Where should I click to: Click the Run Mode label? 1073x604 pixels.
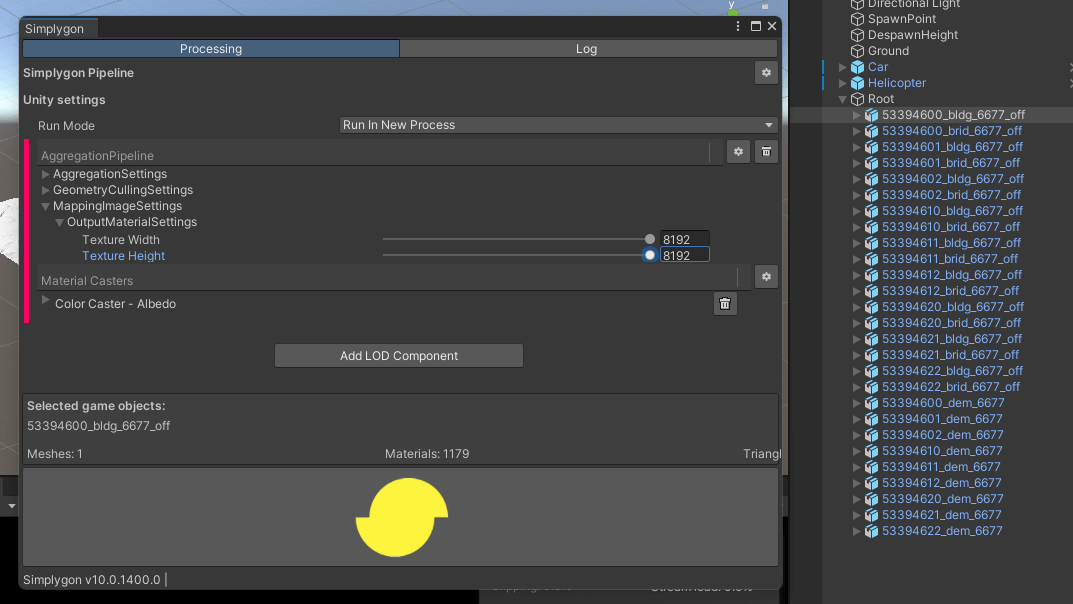click(x=66, y=126)
